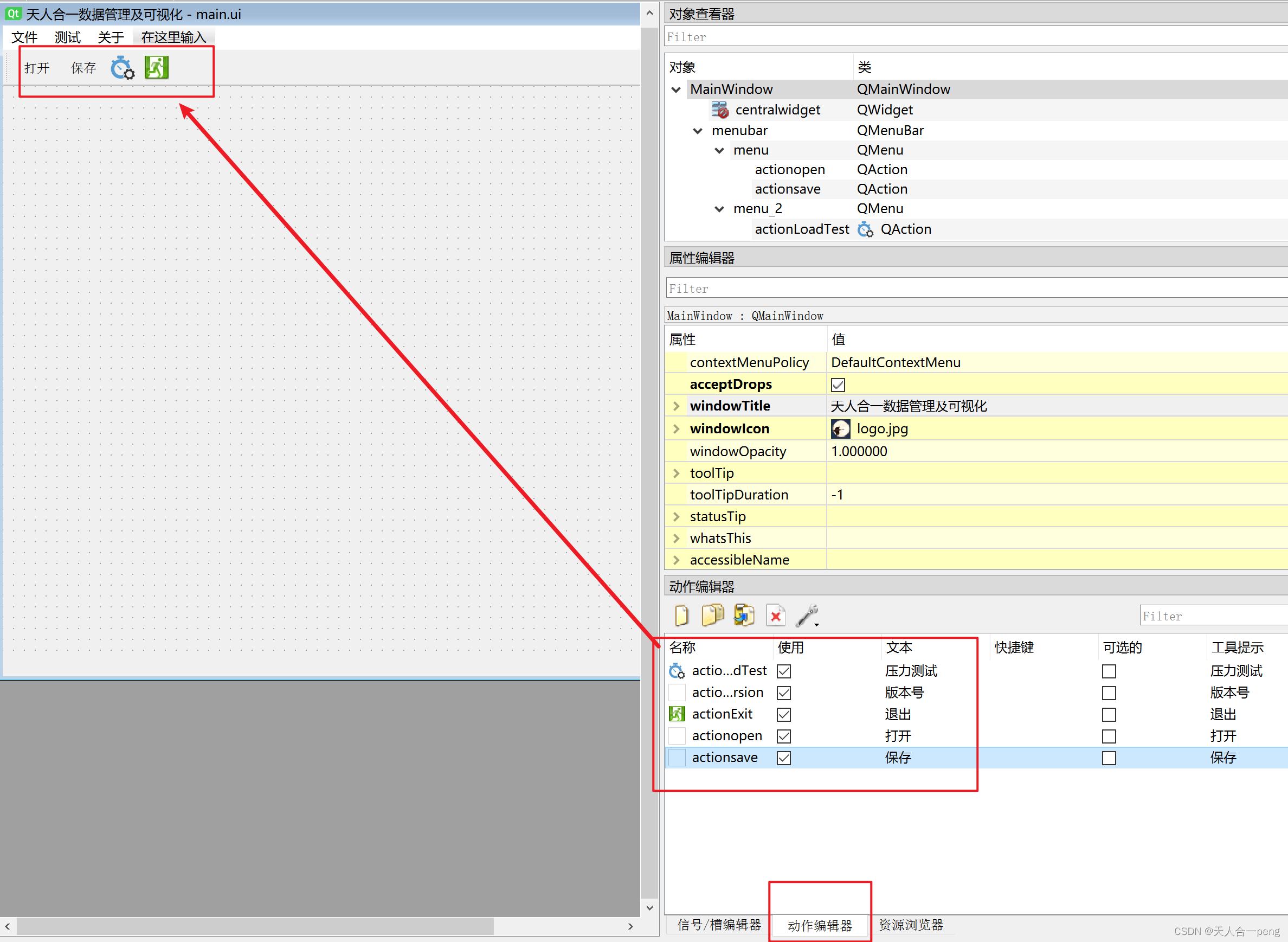Click the Delete action red X icon
1288x942 pixels.
(x=776, y=616)
